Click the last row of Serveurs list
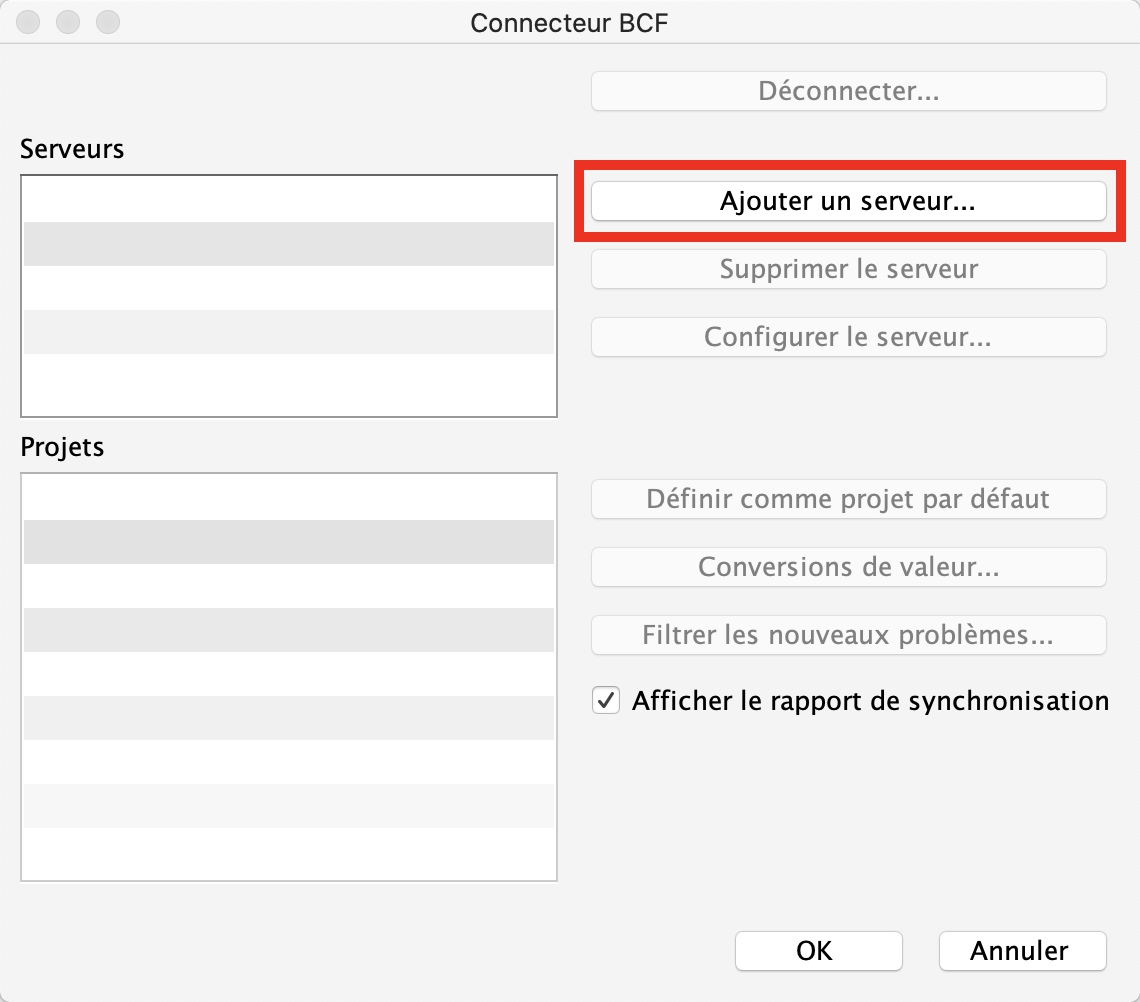 coord(289,384)
